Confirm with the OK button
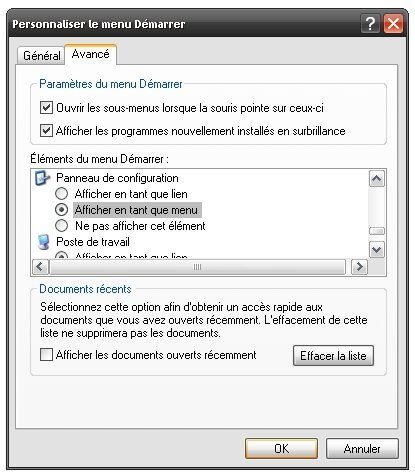 (x=281, y=449)
